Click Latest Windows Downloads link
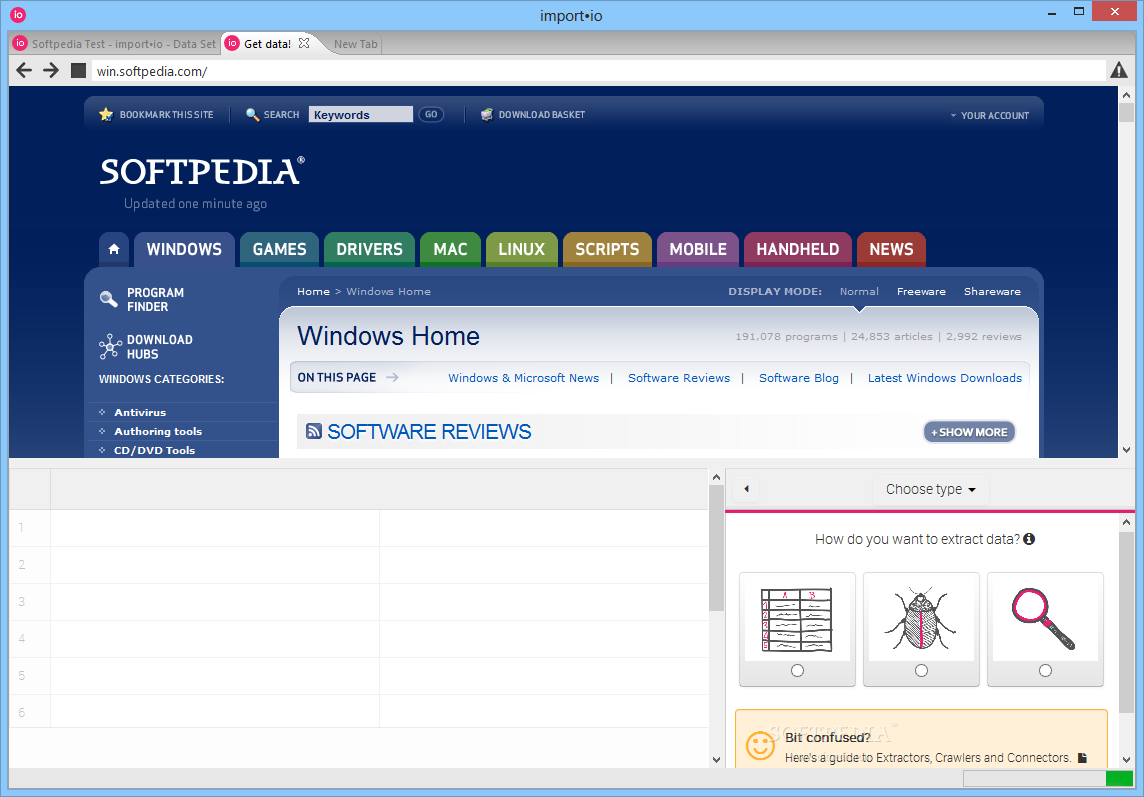The height and width of the screenshot is (797, 1144). click(945, 378)
